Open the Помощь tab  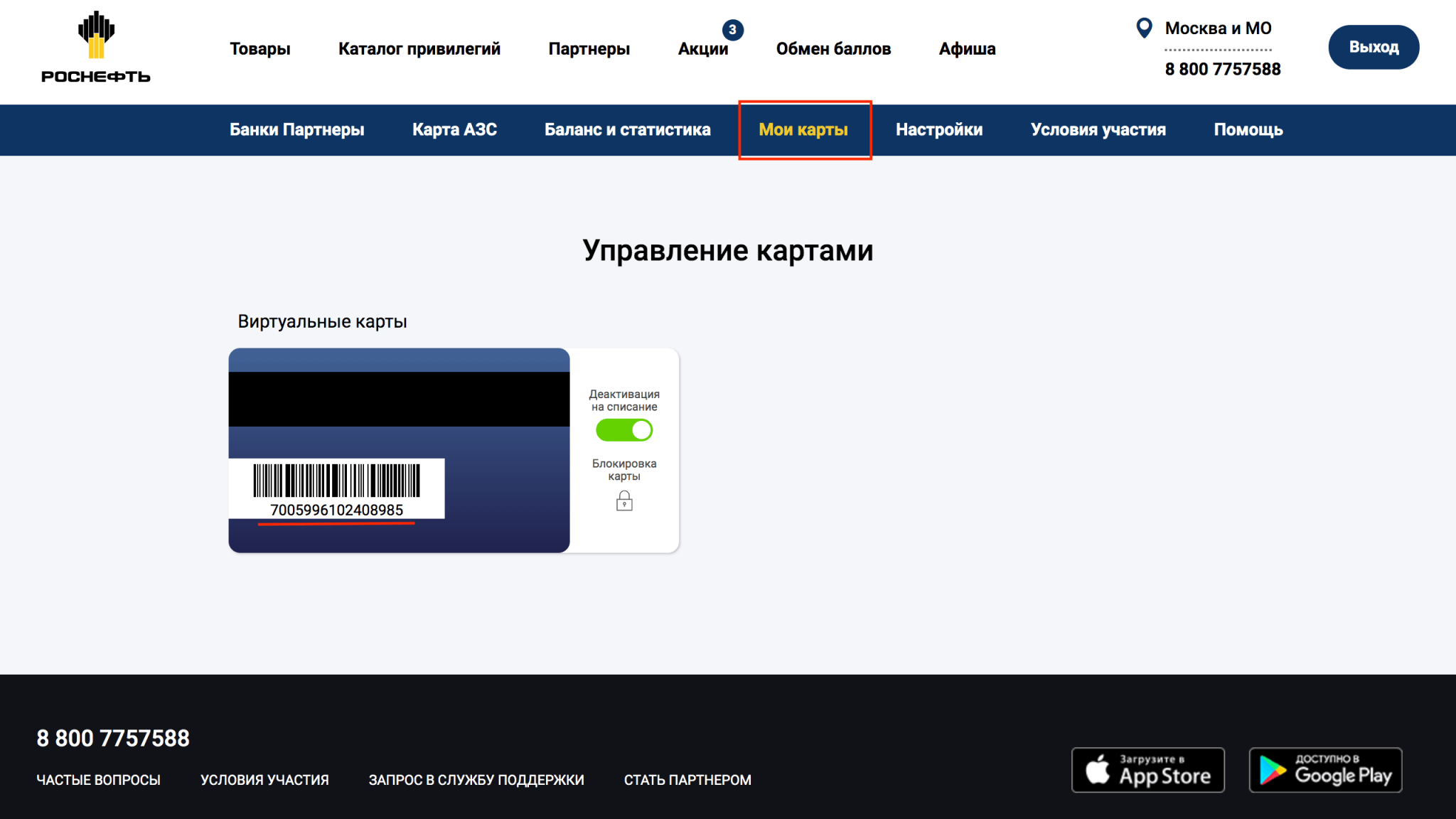point(1248,129)
